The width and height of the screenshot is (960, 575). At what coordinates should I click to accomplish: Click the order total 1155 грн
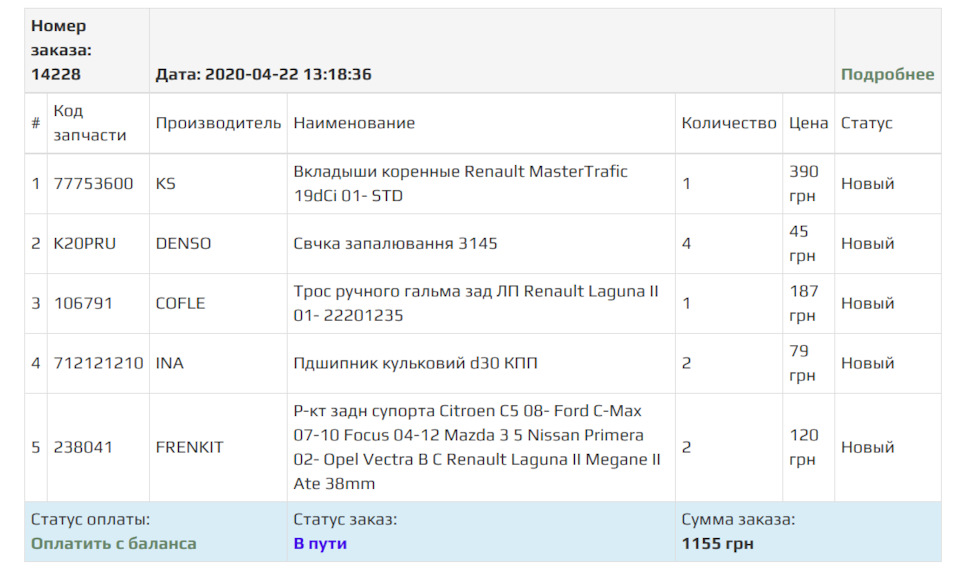pyautogui.click(x=718, y=544)
